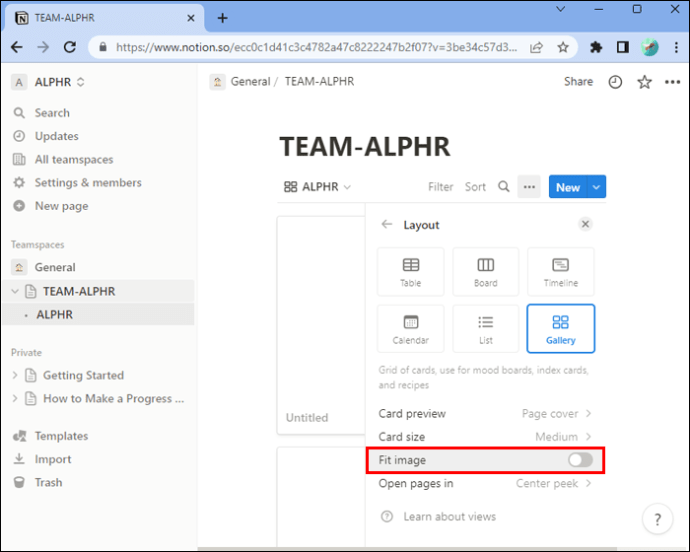
Task: Click the address bar URL
Action: pyautogui.click(x=316, y=47)
